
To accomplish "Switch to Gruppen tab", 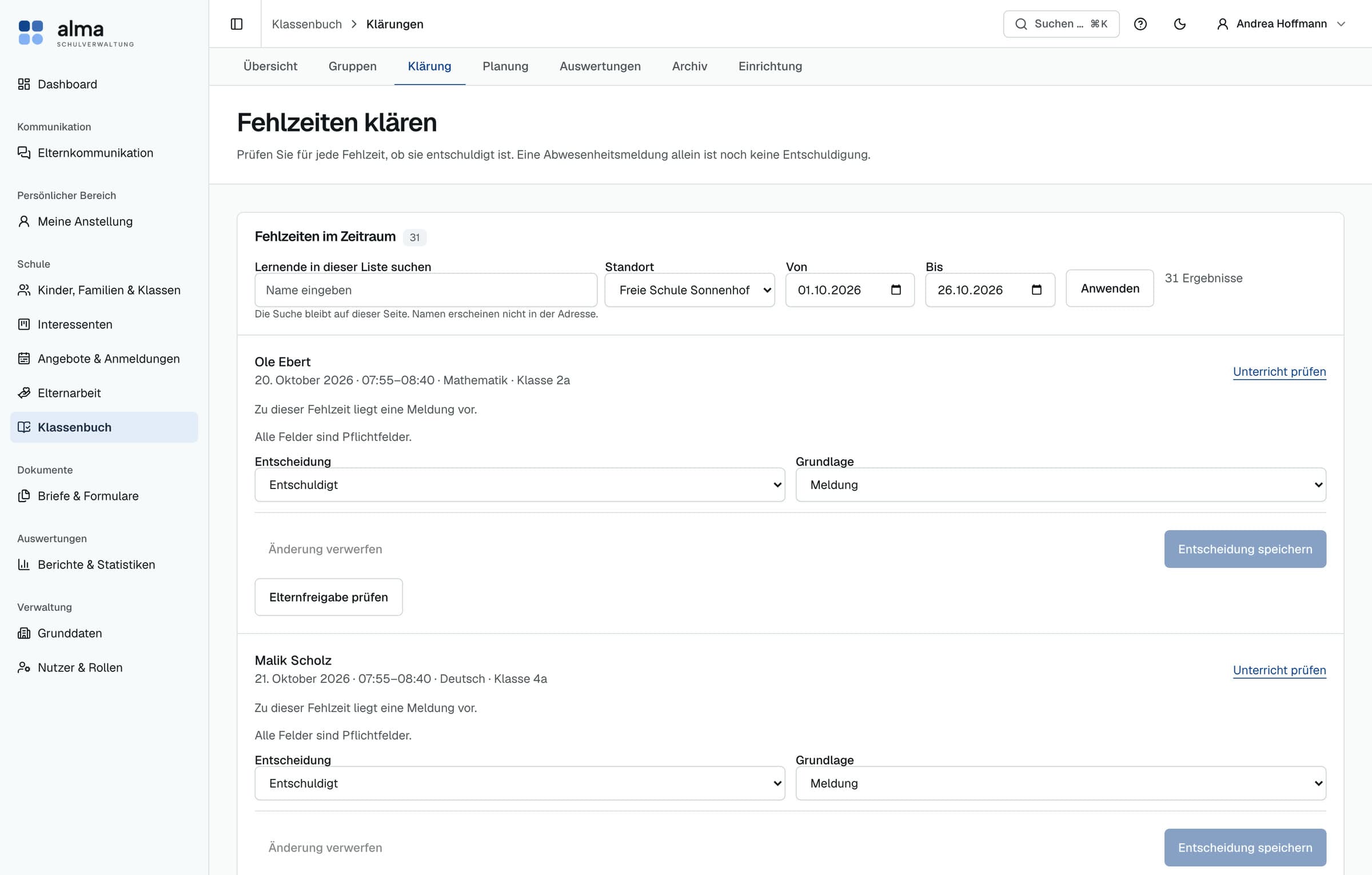I will click(x=352, y=66).
